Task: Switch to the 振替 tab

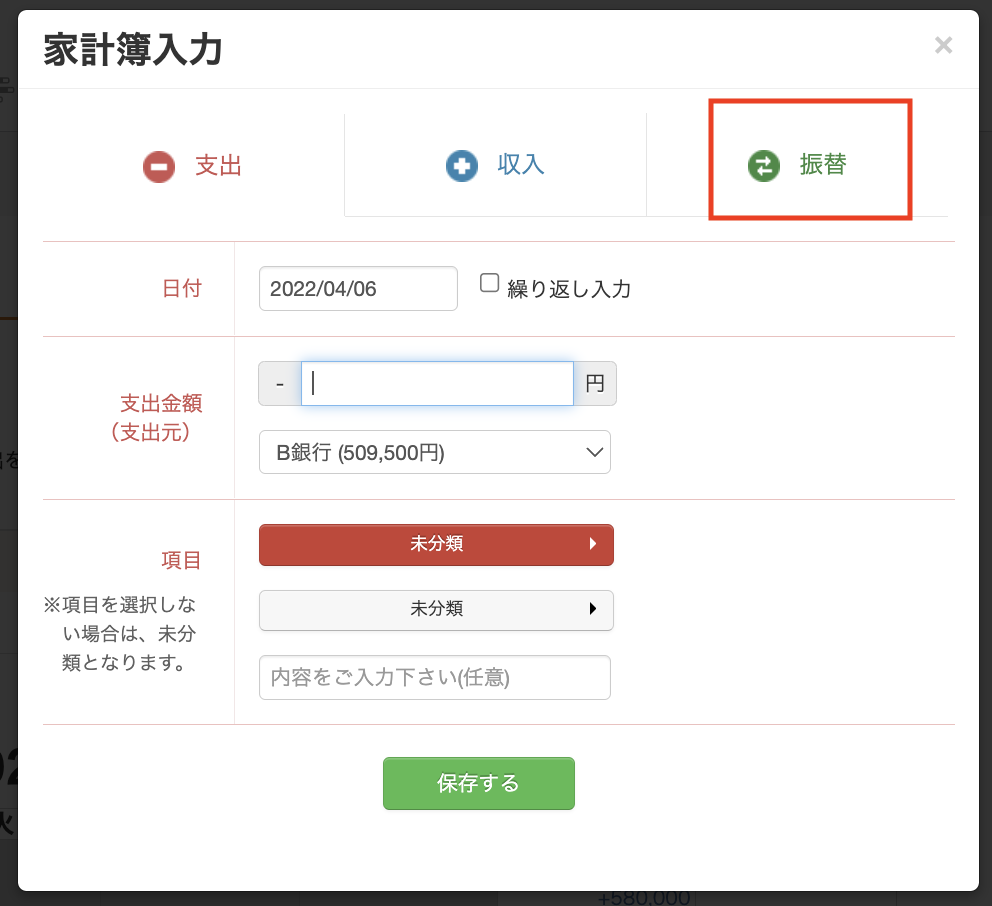Action: pos(797,165)
